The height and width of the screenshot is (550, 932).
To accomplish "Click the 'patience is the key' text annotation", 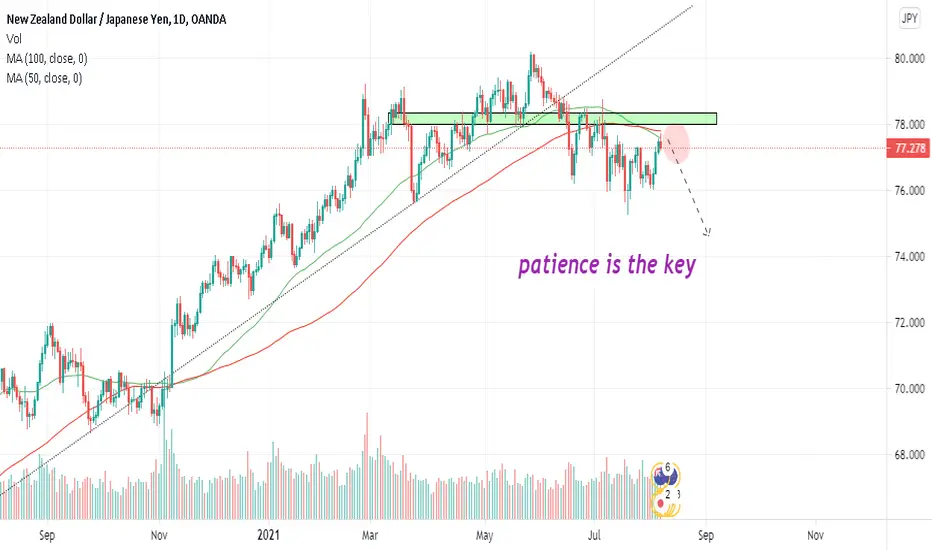I will [x=607, y=265].
